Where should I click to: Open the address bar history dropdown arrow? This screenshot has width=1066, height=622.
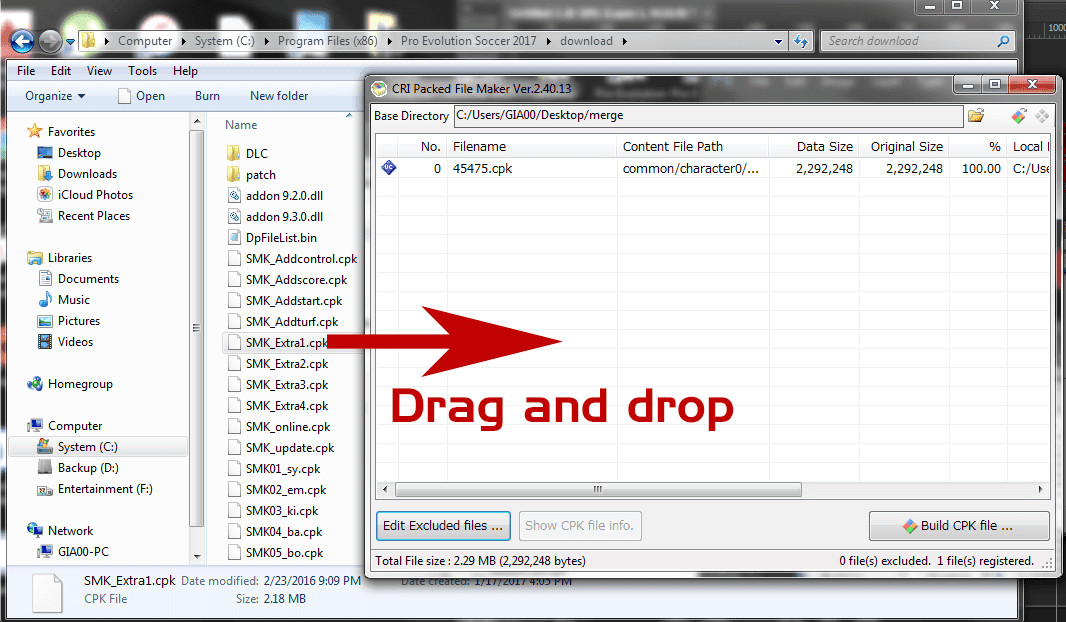(778, 41)
